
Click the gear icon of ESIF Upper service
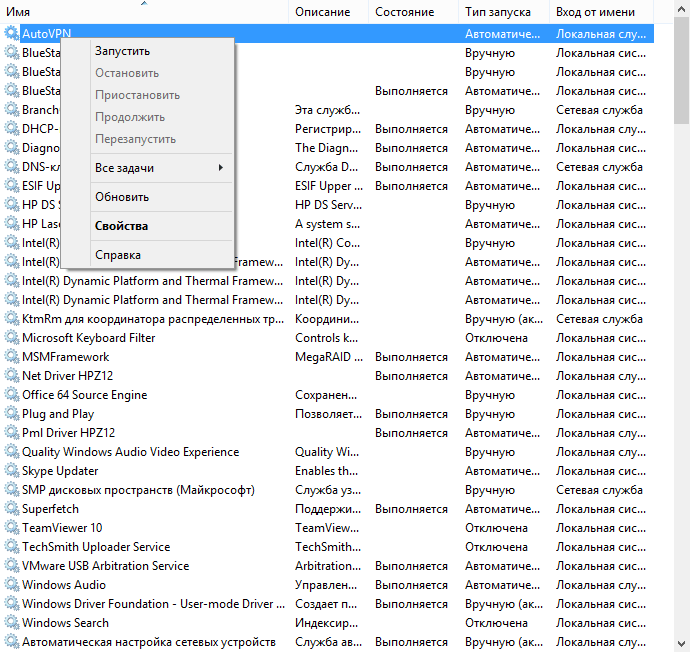[11, 186]
